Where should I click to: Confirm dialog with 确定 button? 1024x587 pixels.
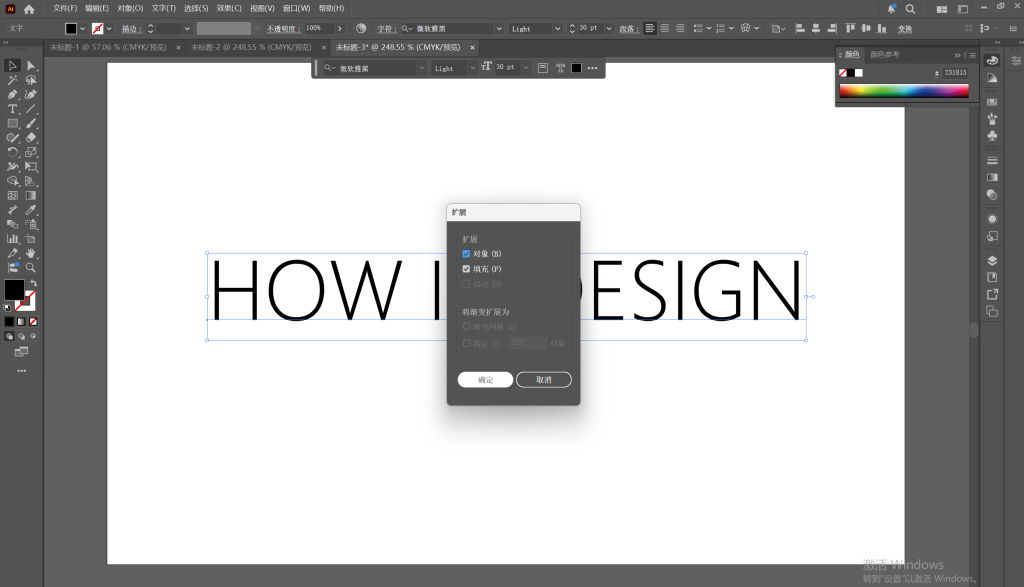[x=485, y=380]
